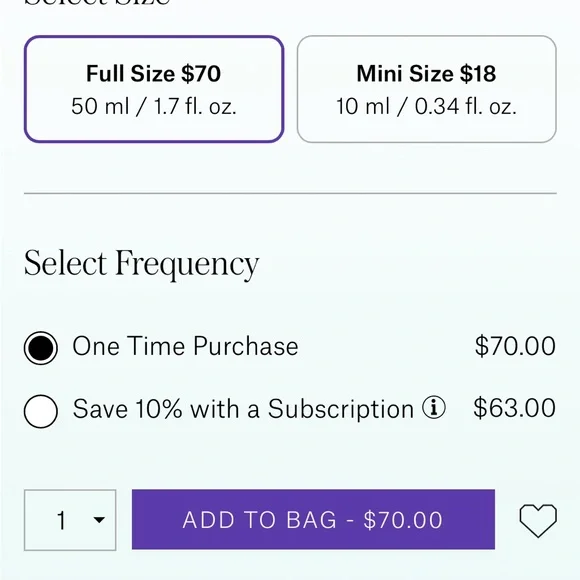Click the divider line above Select Frequency
580x580 pixels.
(290, 193)
